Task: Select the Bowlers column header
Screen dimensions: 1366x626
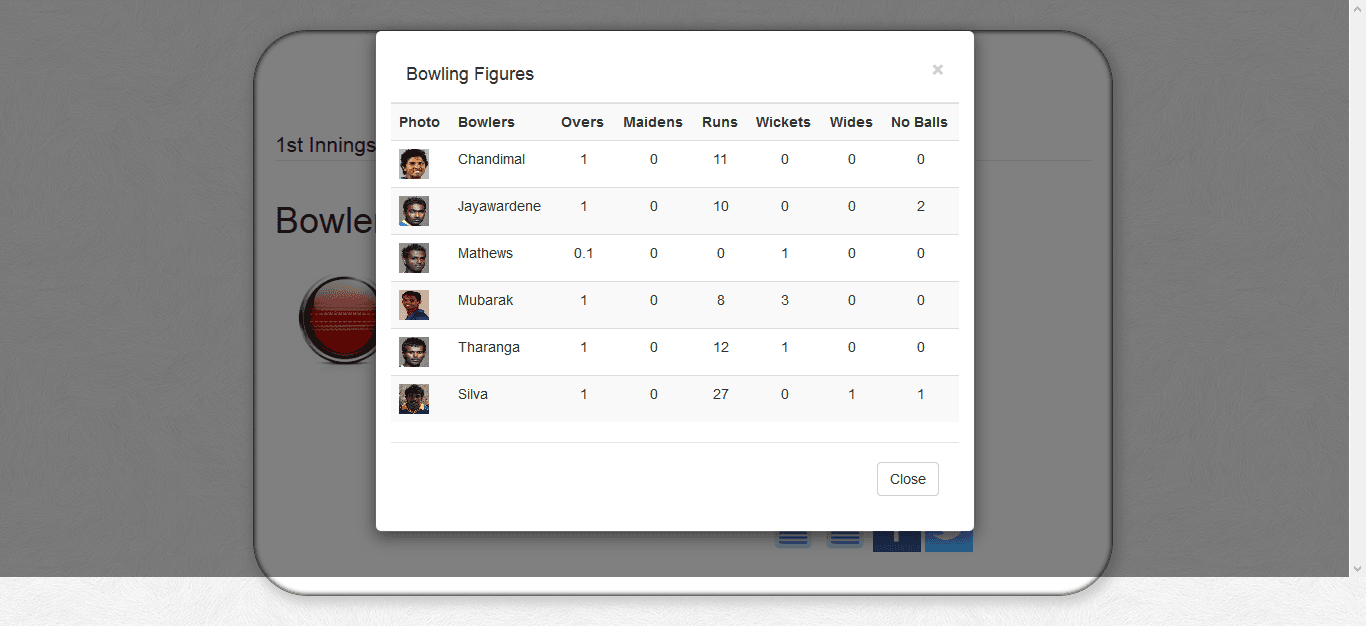Action: point(486,122)
